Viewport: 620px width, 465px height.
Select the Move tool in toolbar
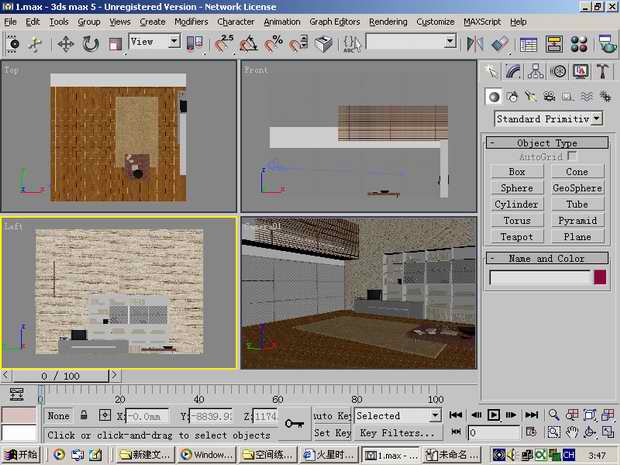pyautogui.click(x=66, y=44)
